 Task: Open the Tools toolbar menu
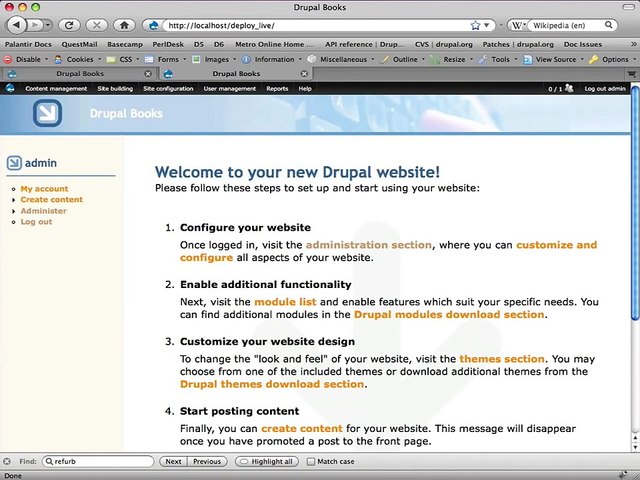pos(498,59)
